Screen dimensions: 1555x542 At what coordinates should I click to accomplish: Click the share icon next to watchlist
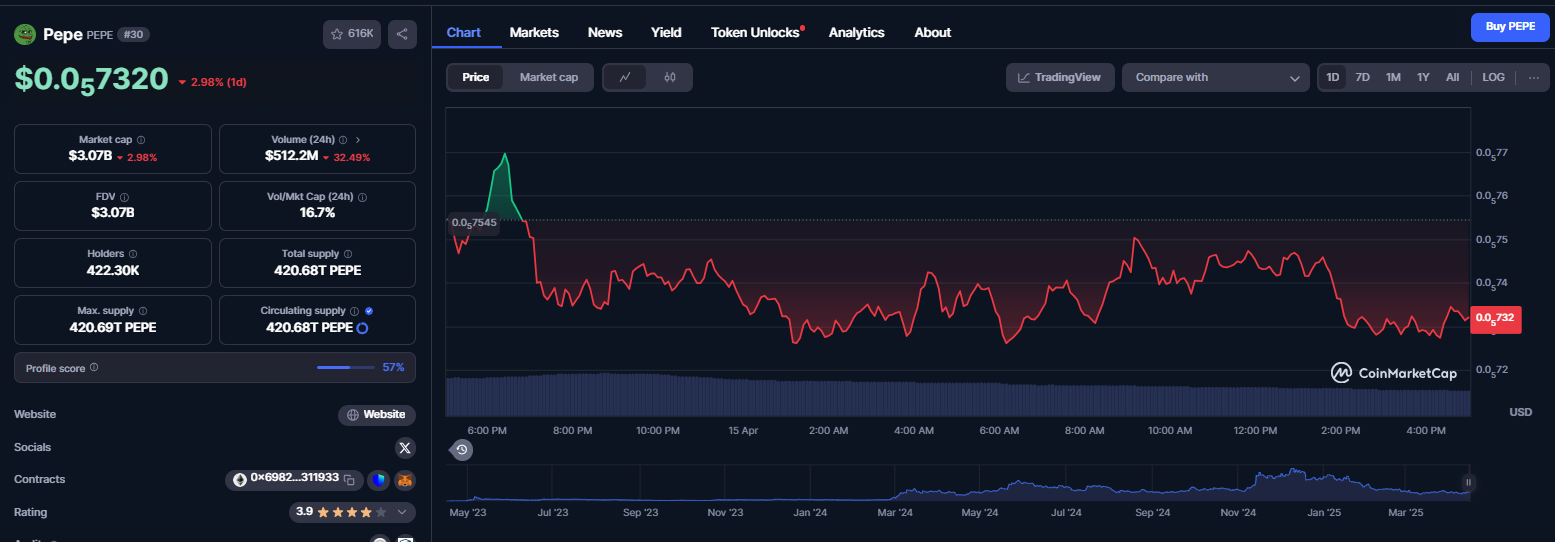coord(402,34)
